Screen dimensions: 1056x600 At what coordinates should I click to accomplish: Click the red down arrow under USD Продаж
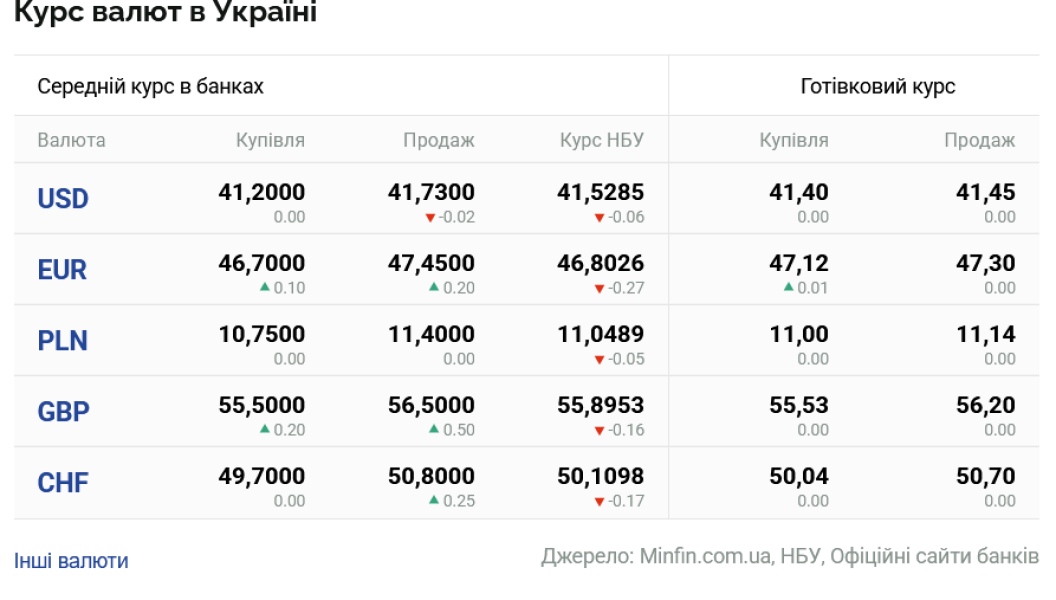[x=430, y=218]
